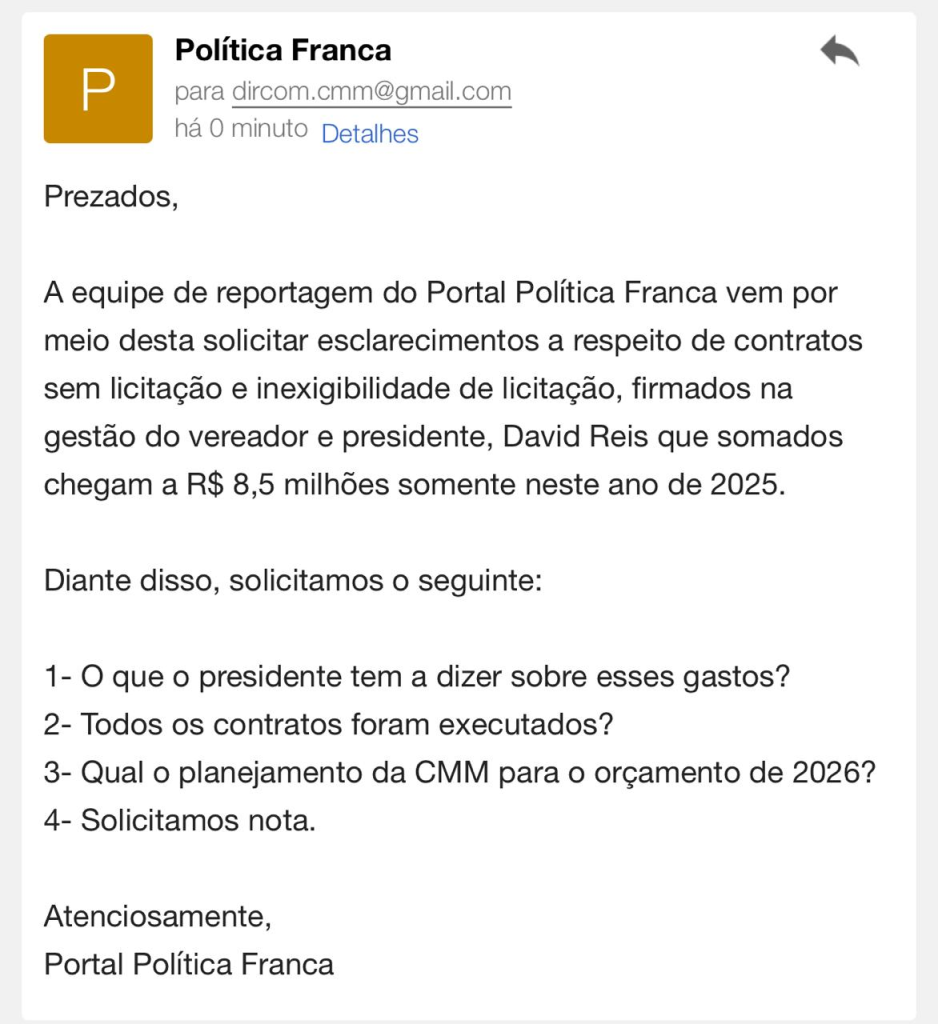Image resolution: width=938 pixels, height=1024 pixels.
Task: Click the line "Diante disso, solicitamos o seguinte:"
Action: (x=292, y=581)
